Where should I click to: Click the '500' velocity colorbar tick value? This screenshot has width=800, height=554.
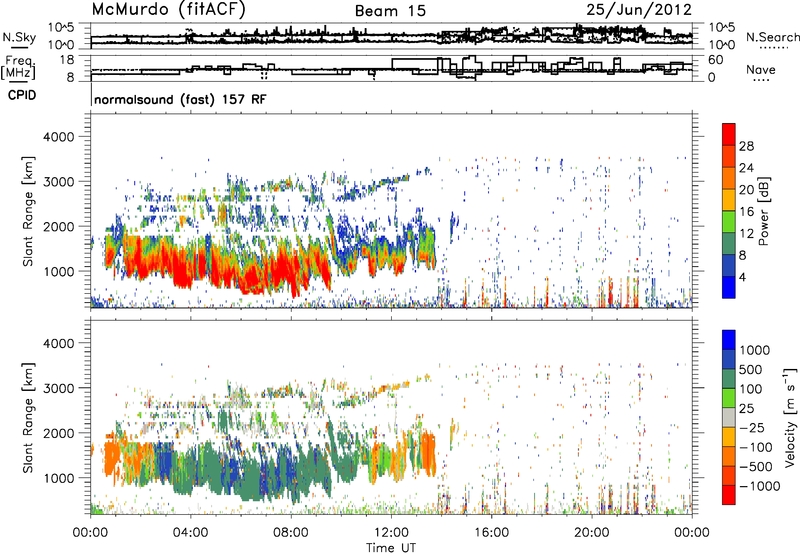click(x=752, y=369)
